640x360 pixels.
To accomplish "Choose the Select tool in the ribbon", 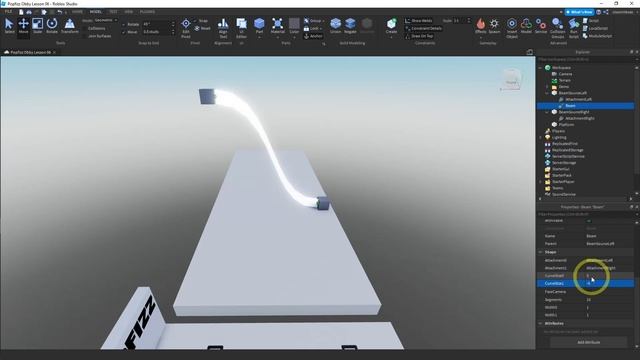I will (x=9, y=26).
